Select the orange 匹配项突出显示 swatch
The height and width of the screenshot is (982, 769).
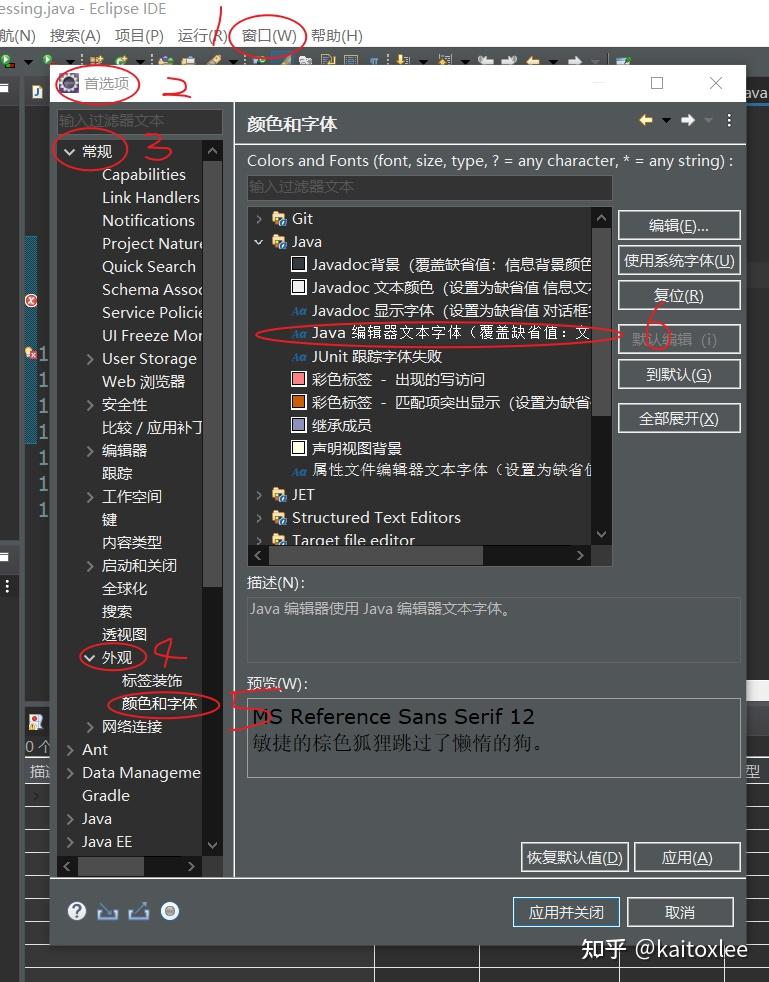[x=299, y=401]
